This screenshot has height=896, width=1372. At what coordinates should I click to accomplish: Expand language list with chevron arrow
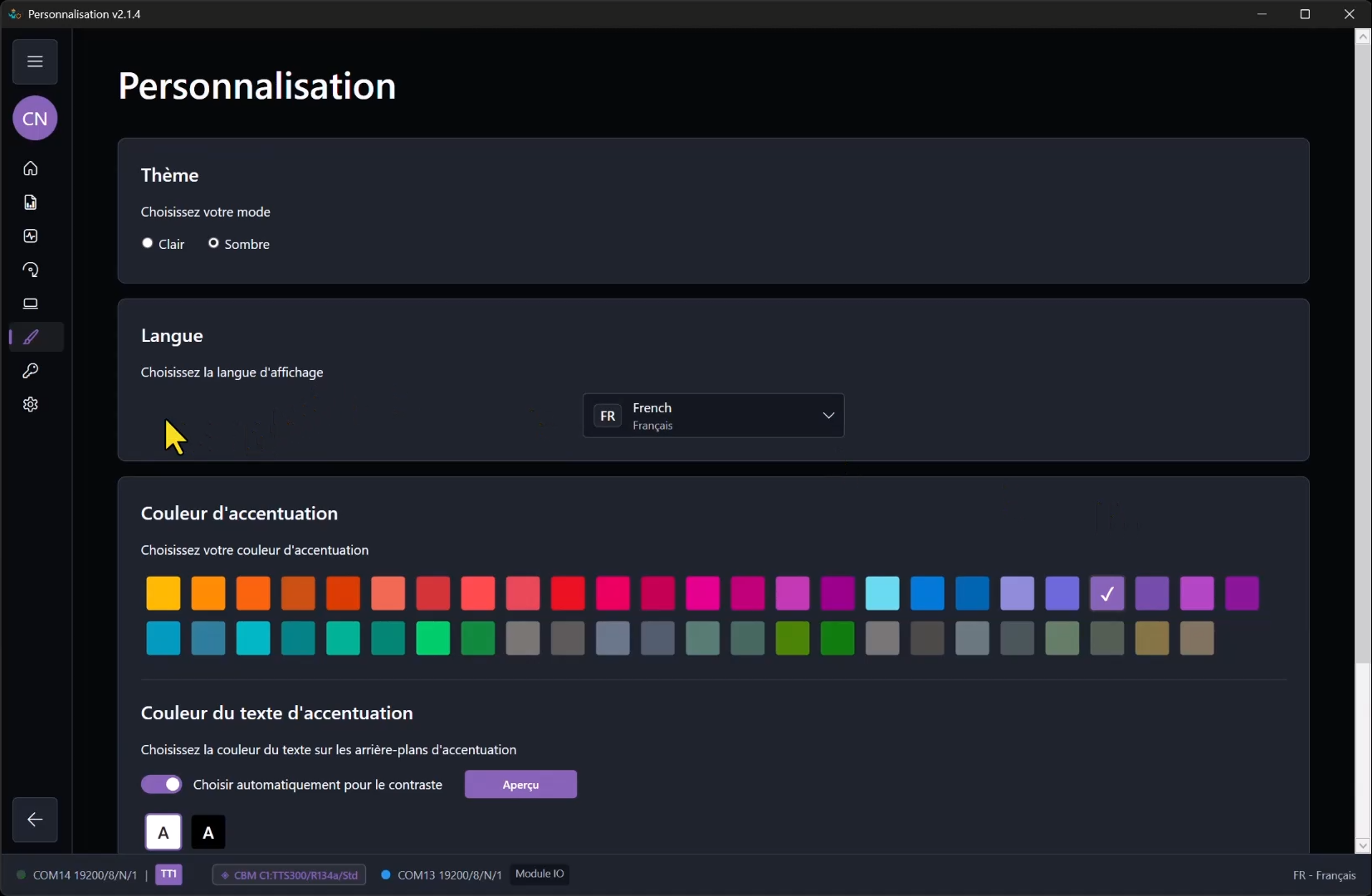pyautogui.click(x=828, y=416)
